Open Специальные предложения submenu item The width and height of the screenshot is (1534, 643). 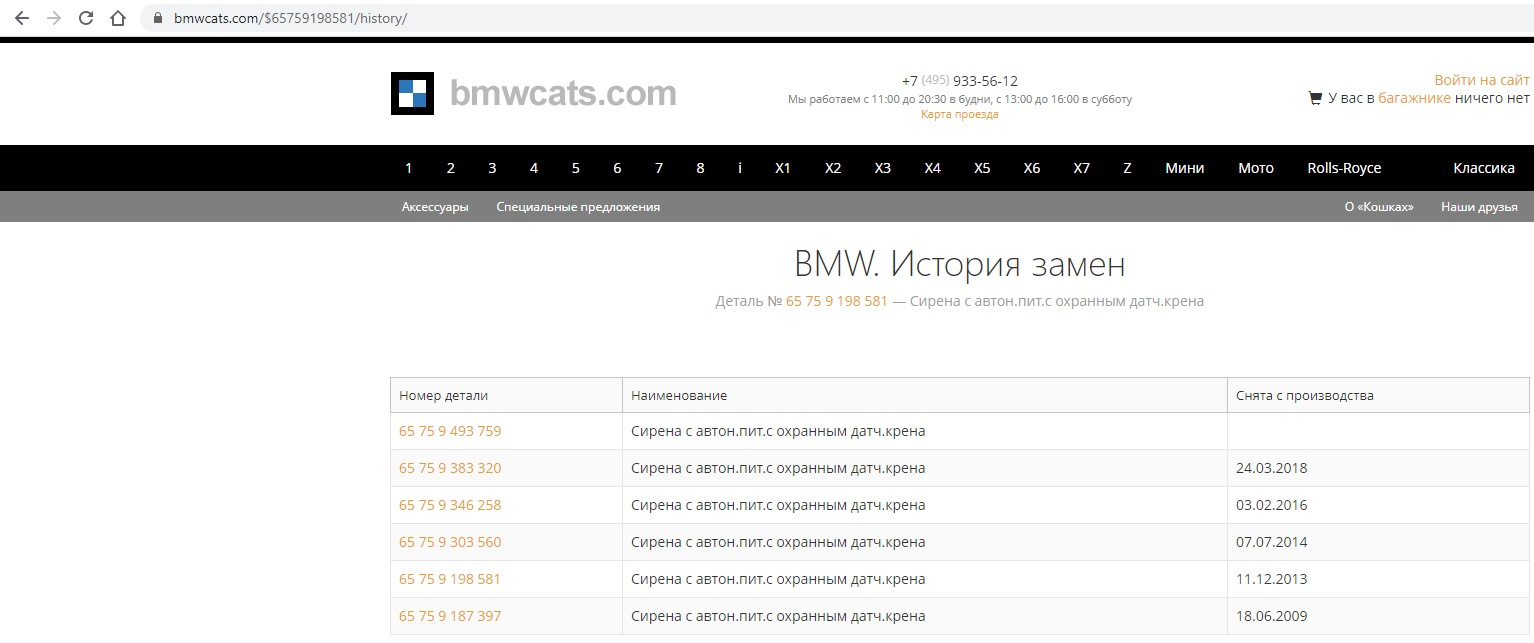coord(578,207)
